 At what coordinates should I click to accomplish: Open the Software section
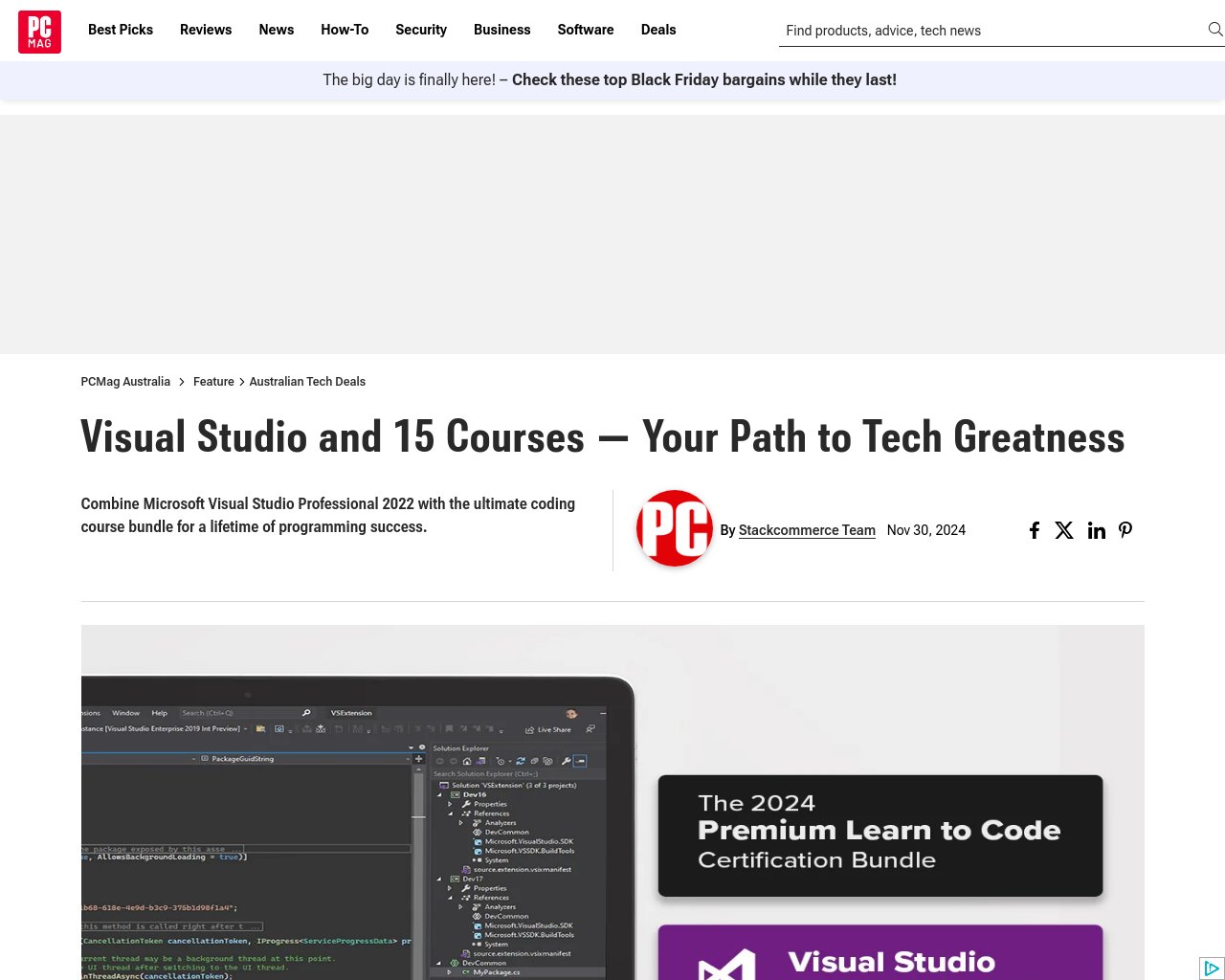pyautogui.click(x=585, y=30)
